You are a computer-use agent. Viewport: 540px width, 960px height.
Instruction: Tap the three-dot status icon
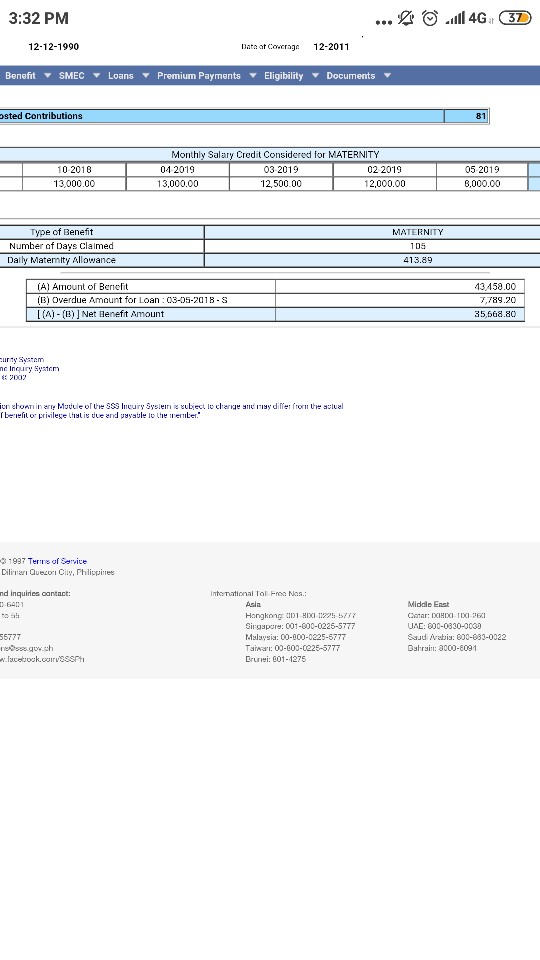click(x=383, y=22)
